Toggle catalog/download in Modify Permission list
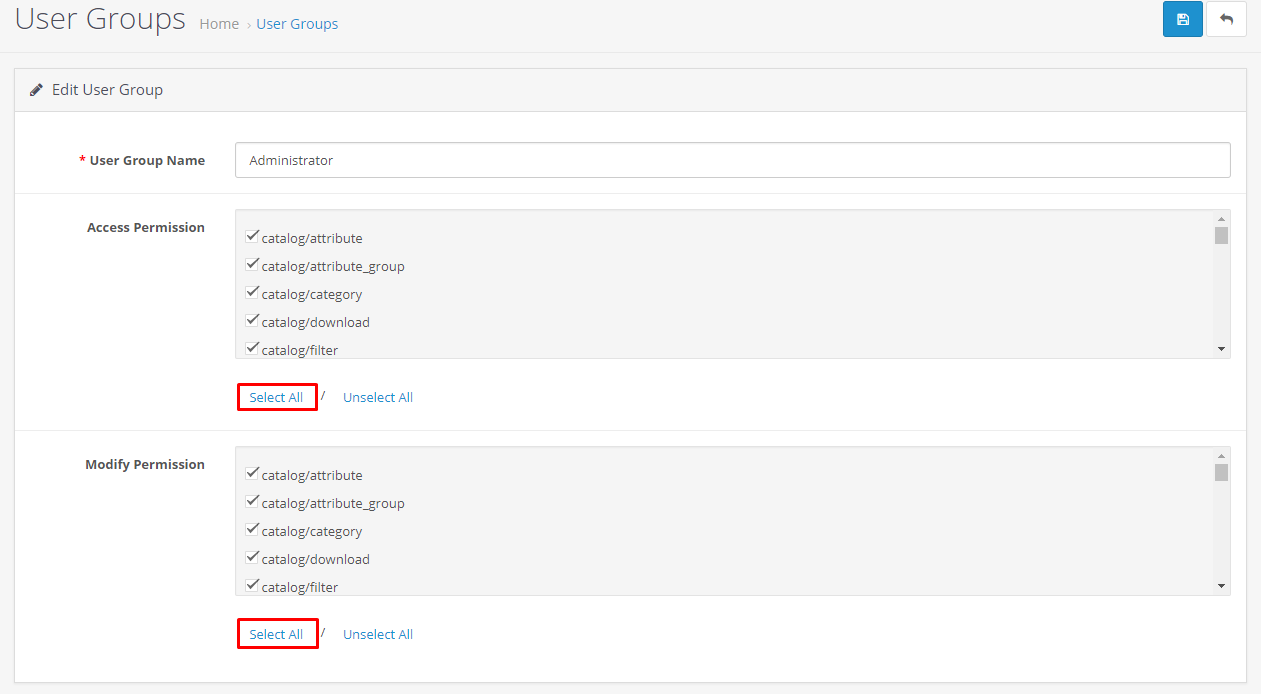Image resolution: width=1261 pixels, height=694 pixels. [252, 558]
